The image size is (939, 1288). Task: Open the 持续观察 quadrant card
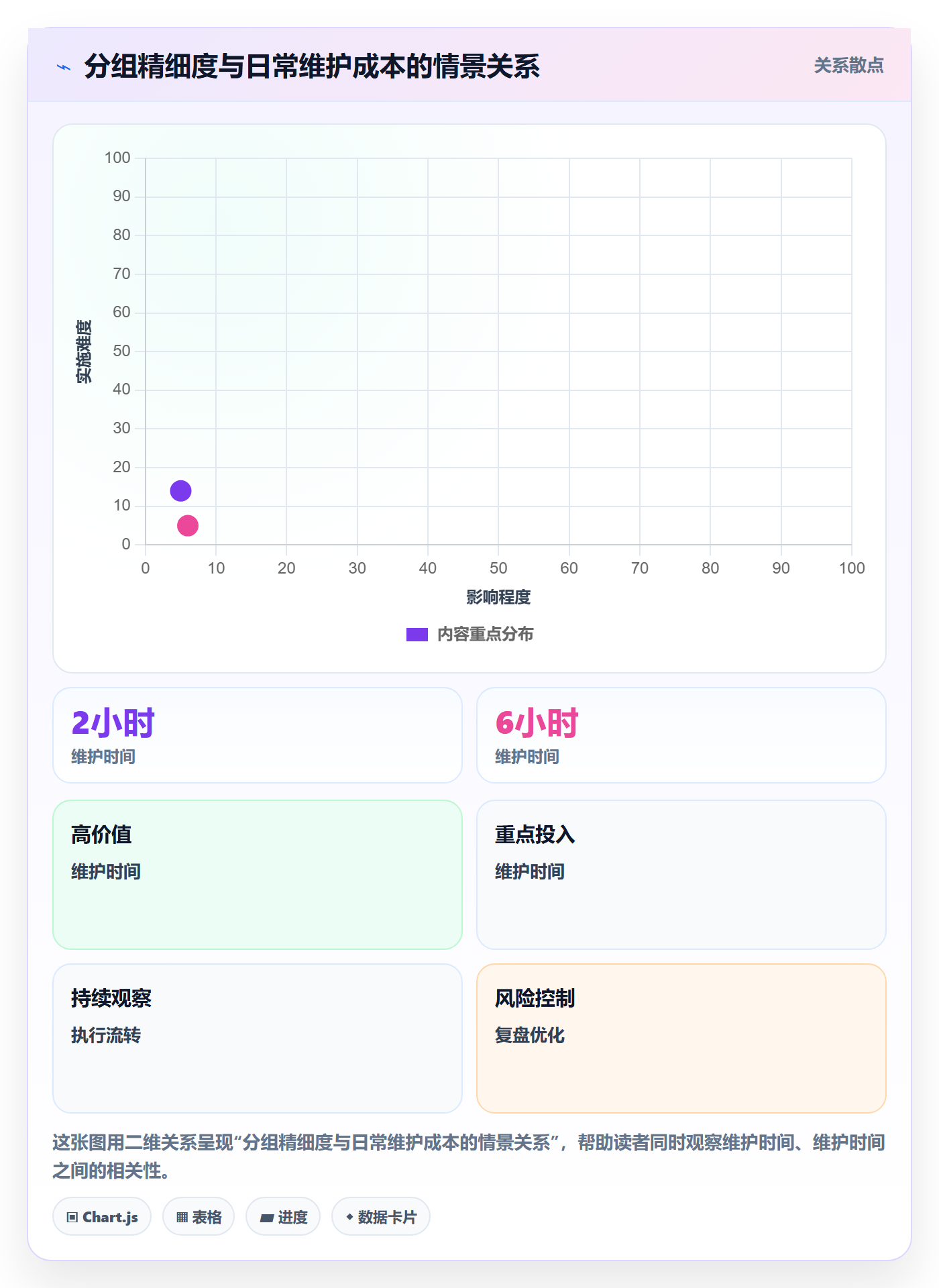tap(258, 1038)
